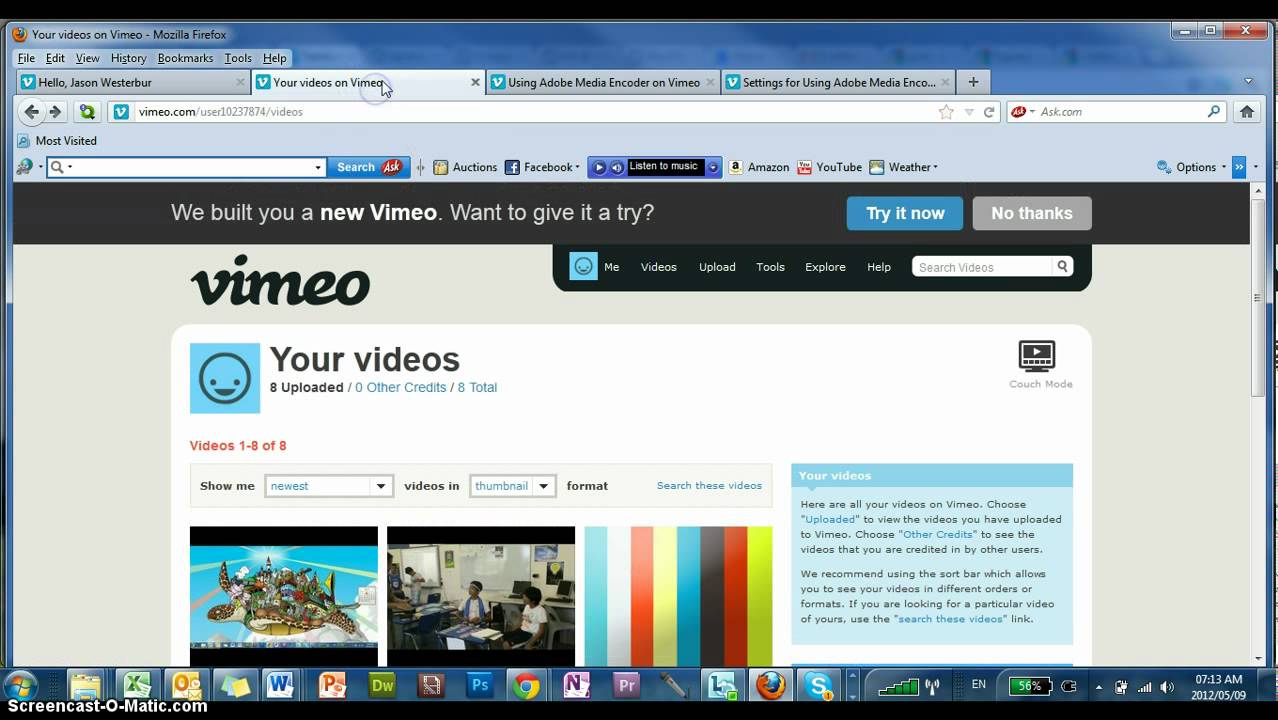Viewport: 1278px width, 720px height.
Task: Reload the page with the refresh icon
Action: click(989, 112)
